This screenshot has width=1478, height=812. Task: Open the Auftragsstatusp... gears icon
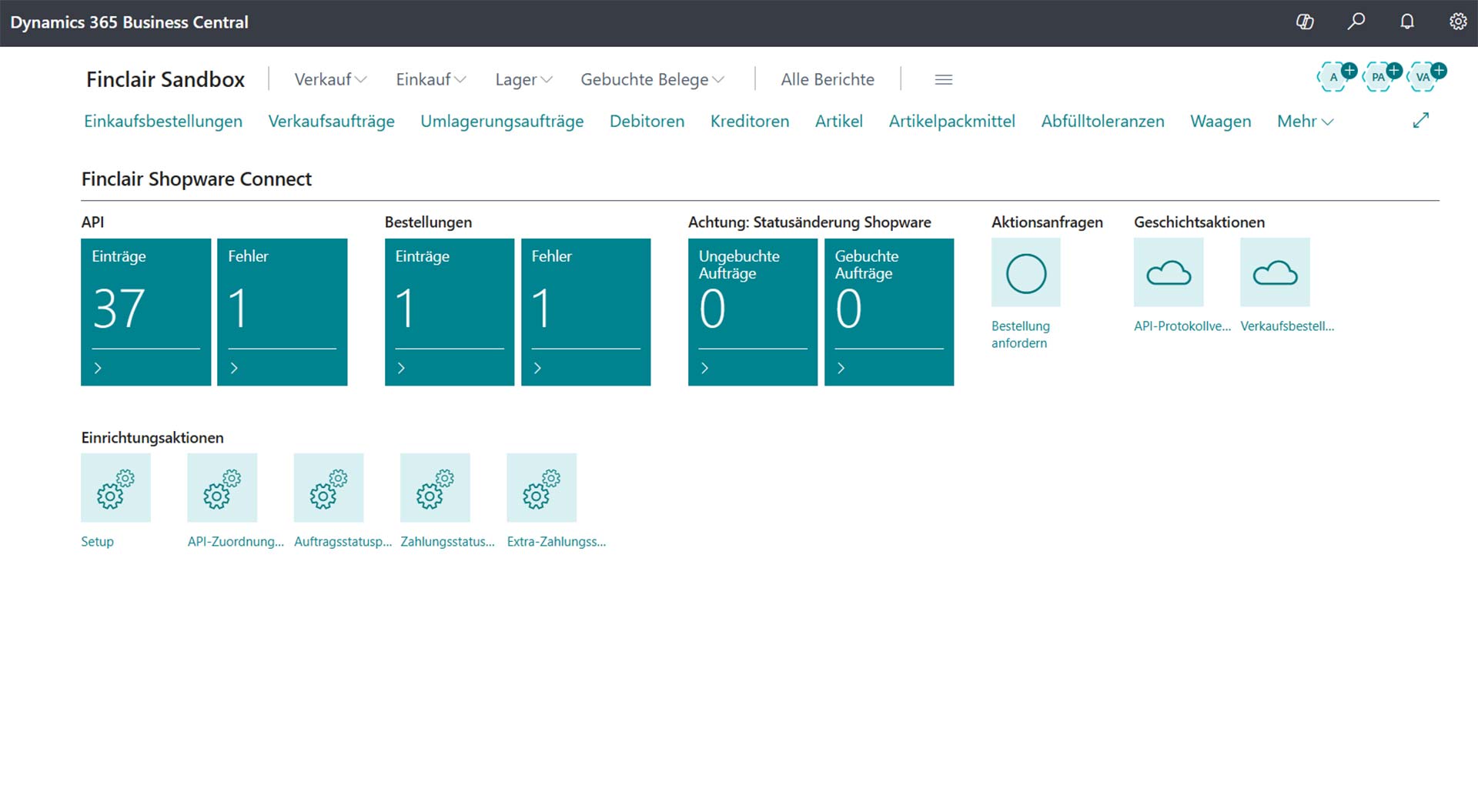point(329,488)
